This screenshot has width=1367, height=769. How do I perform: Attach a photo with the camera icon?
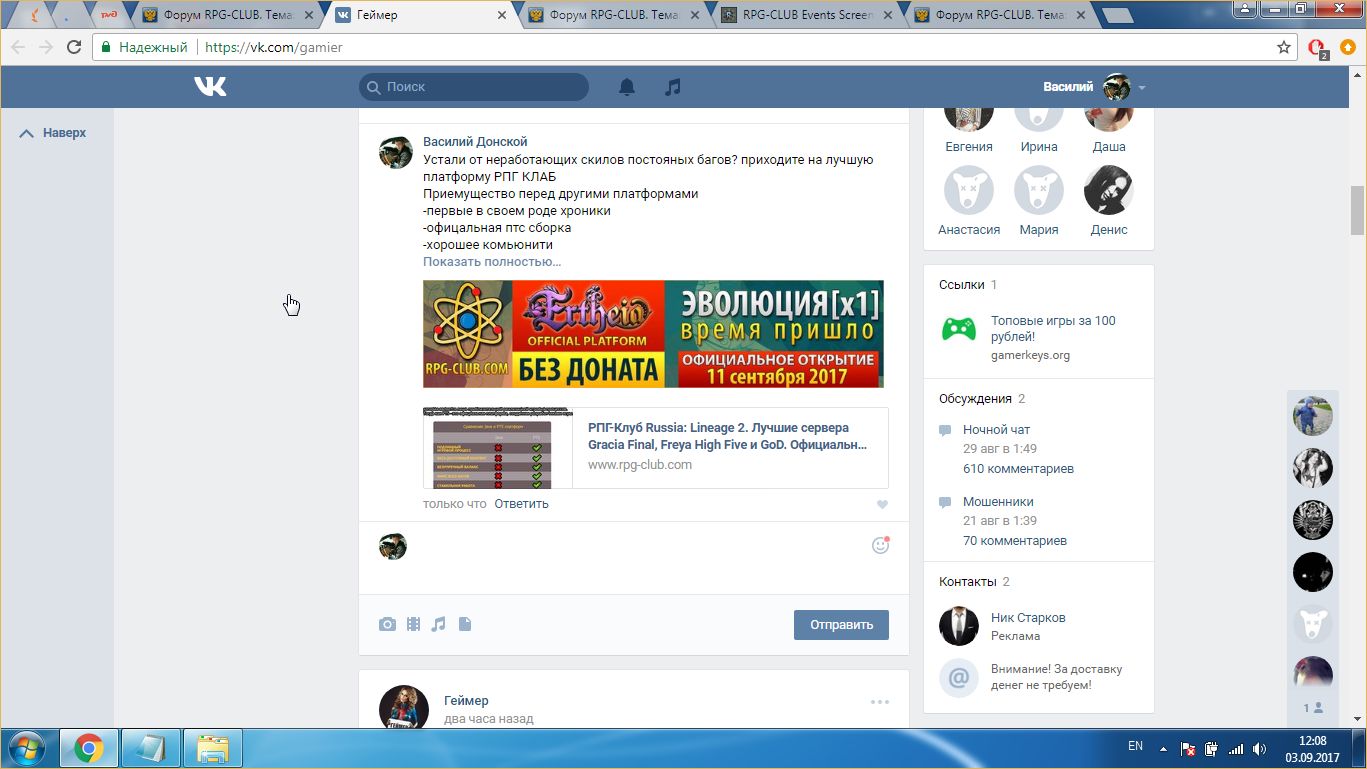pyautogui.click(x=388, y=625)
